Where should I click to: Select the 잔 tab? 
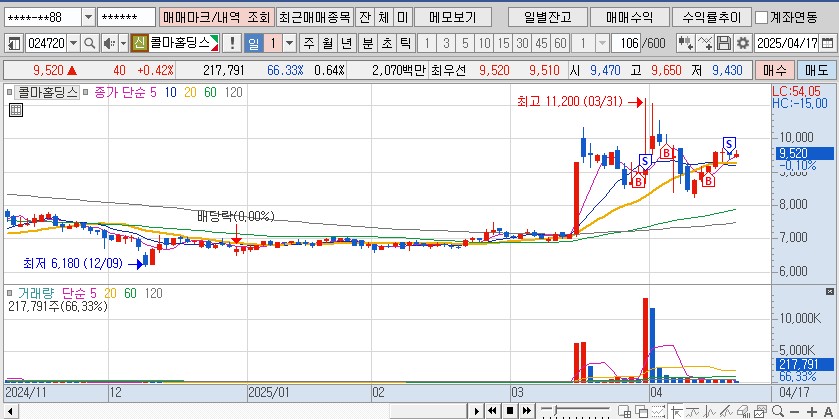click(364, 18)
